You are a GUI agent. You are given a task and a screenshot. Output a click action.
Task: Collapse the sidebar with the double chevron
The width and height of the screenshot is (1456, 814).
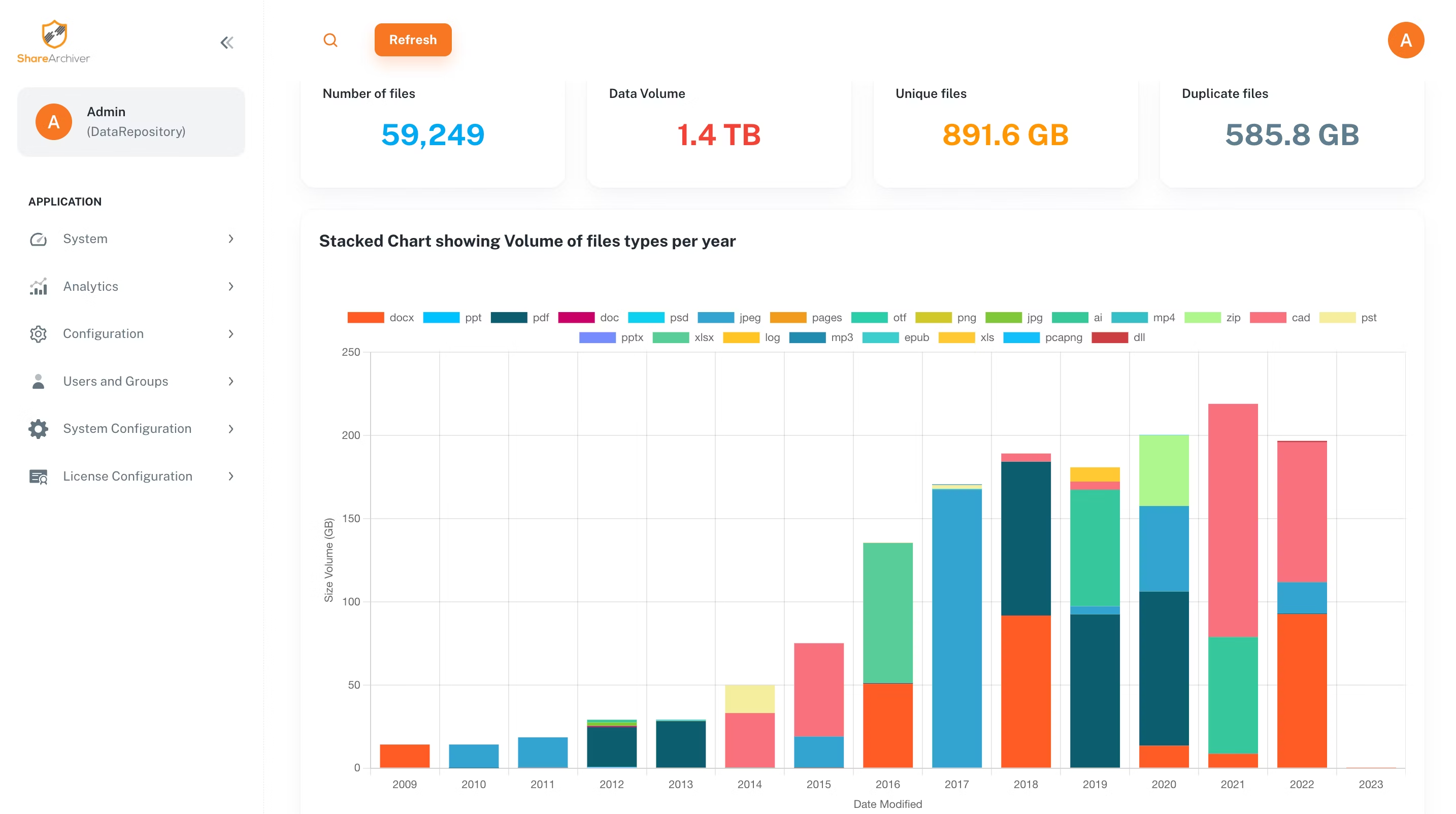[x=227, y=42]
